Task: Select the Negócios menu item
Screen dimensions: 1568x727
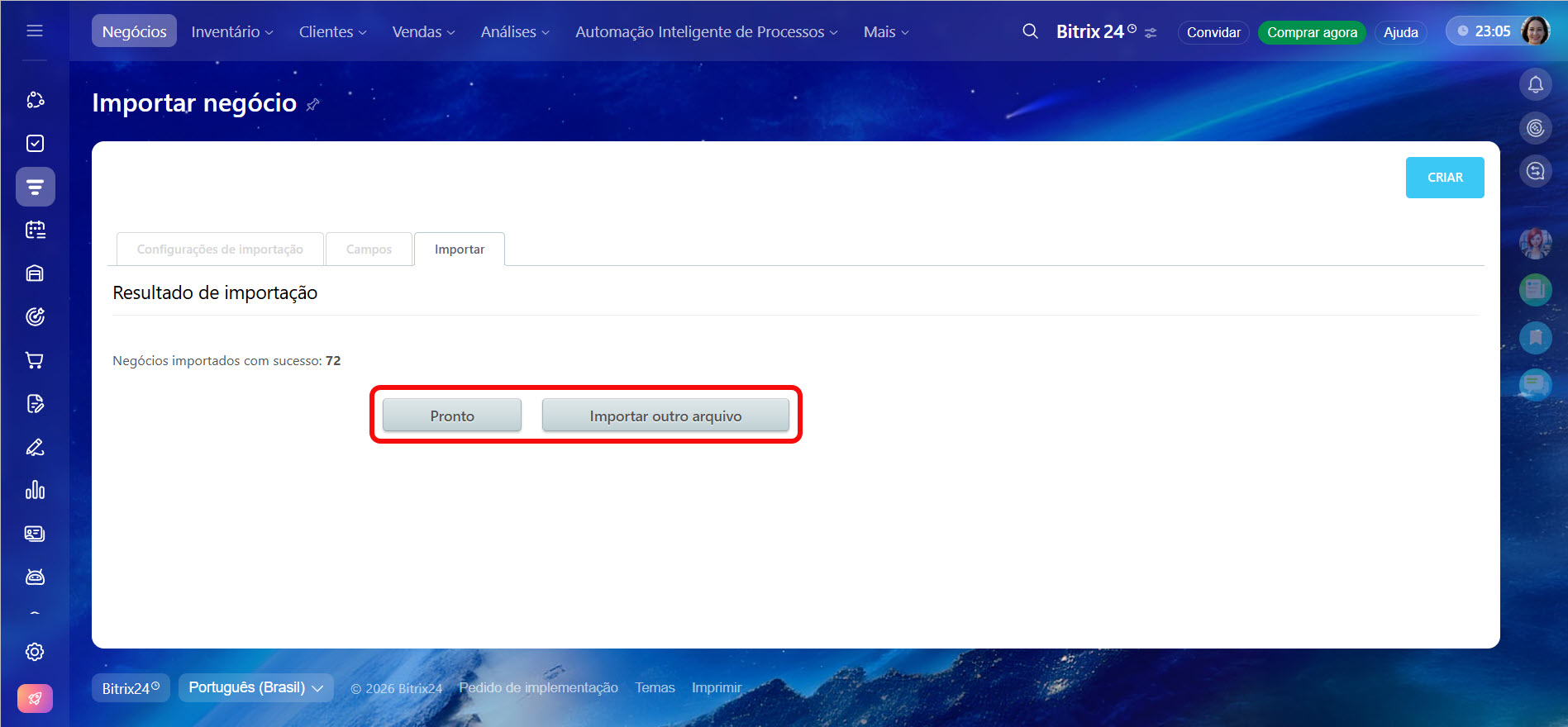Action: [134, 31]
